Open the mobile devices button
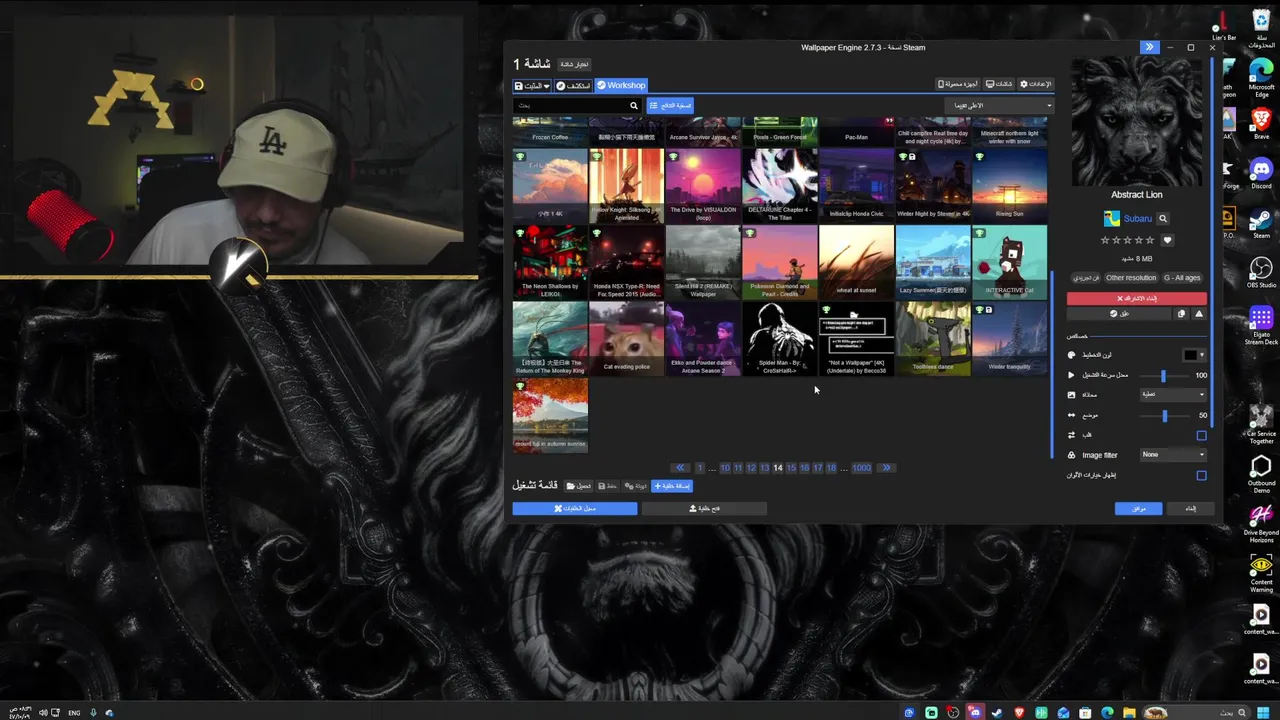 click(958, 84)
